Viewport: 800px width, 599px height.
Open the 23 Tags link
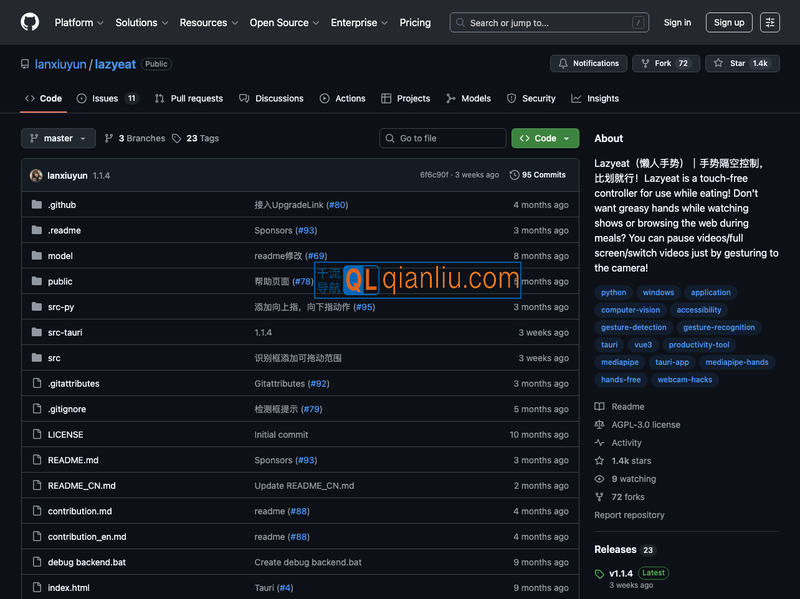point(195,138)
